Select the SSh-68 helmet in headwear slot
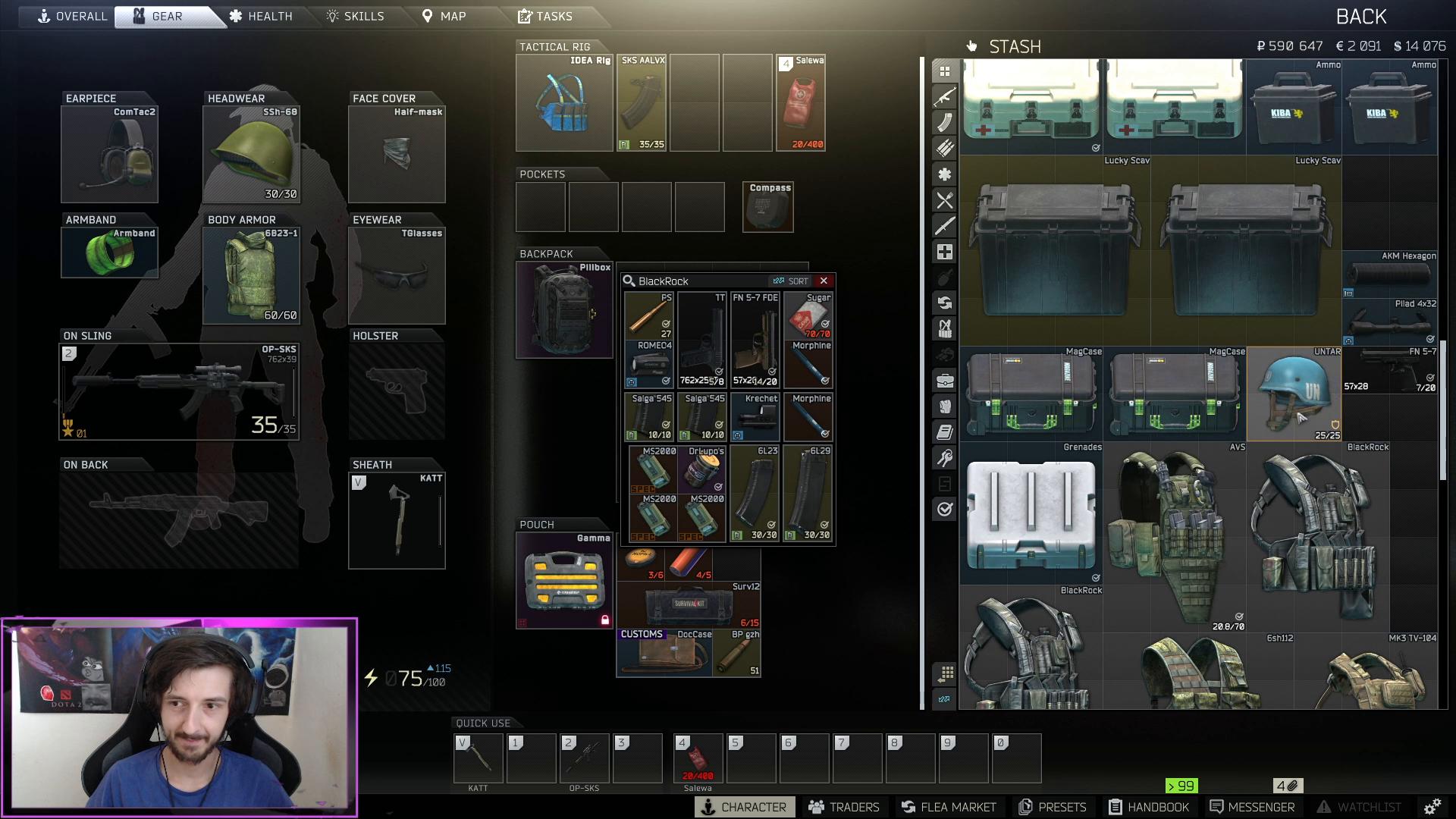Viewport: 1456px width, 819px height. (x=251, y=154)
